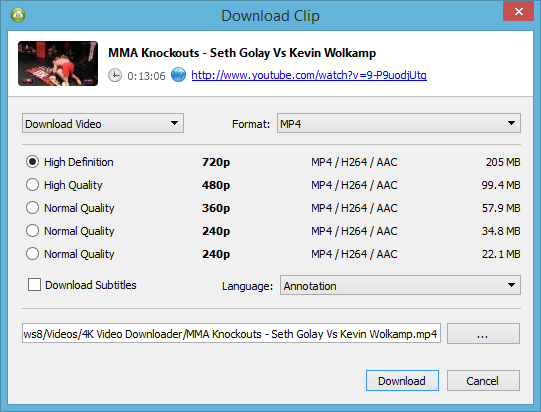The width and height of the screenshot is (541, 412).
Task: Click the '360p' resolution label
Action: tap(216, 208)
